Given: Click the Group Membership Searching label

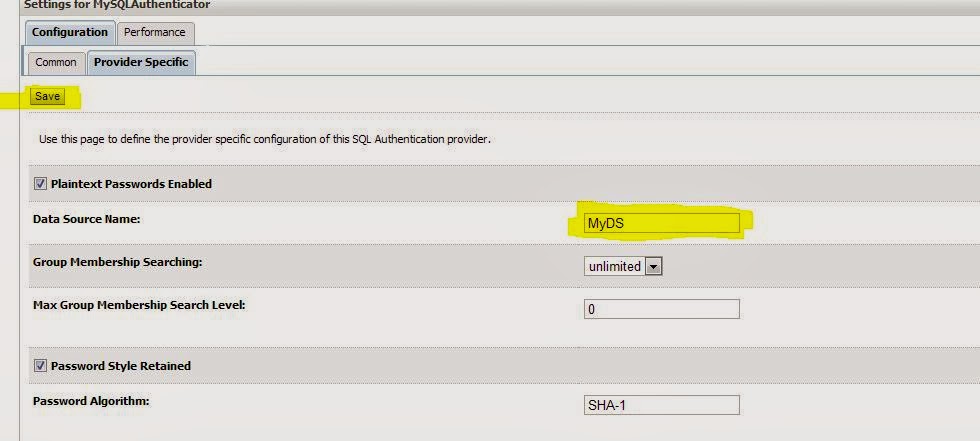Looking at the screenshot, I should (x=118, y=262).
